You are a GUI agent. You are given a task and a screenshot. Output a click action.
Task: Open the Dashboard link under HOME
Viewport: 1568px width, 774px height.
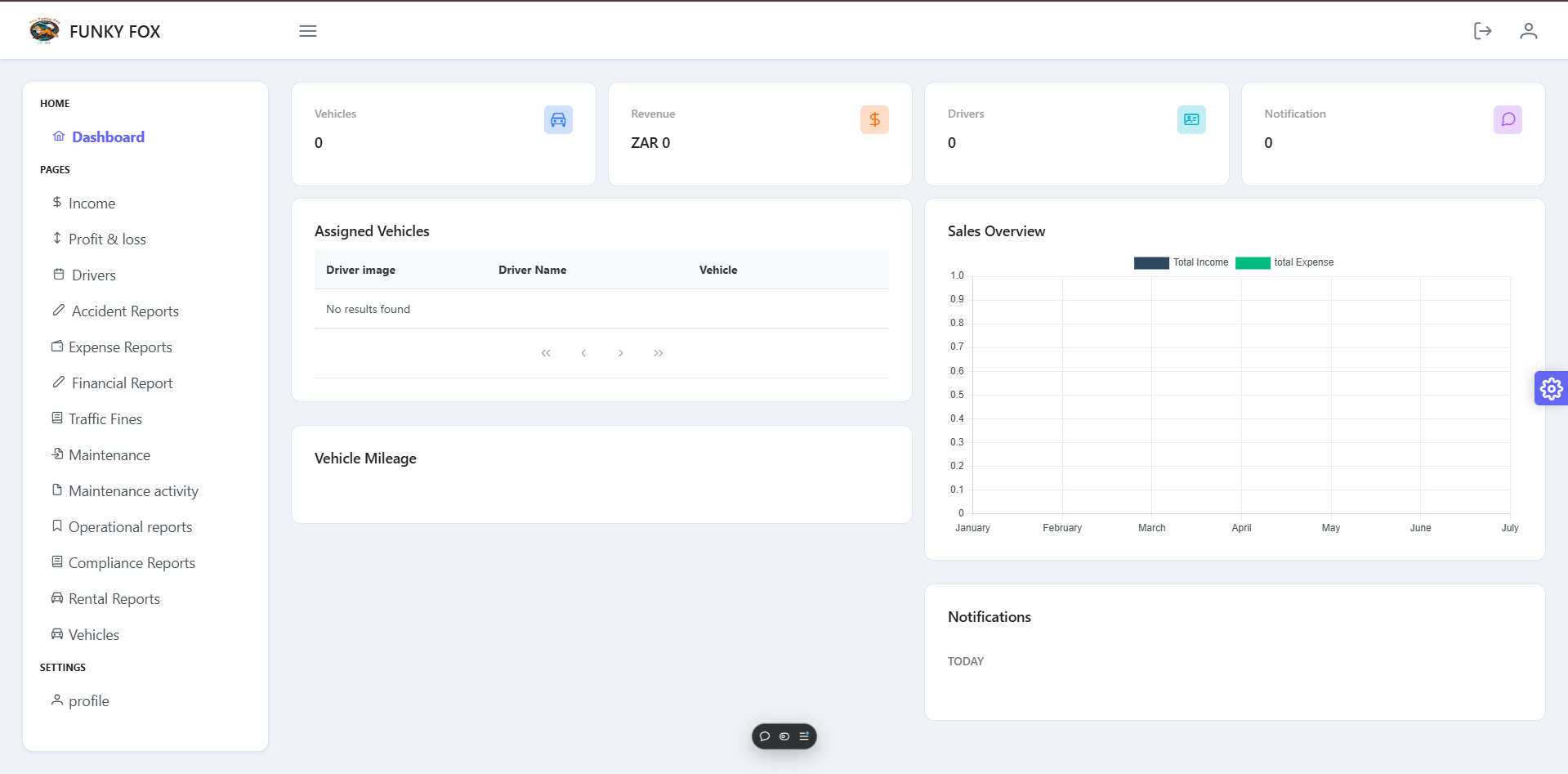108,136
